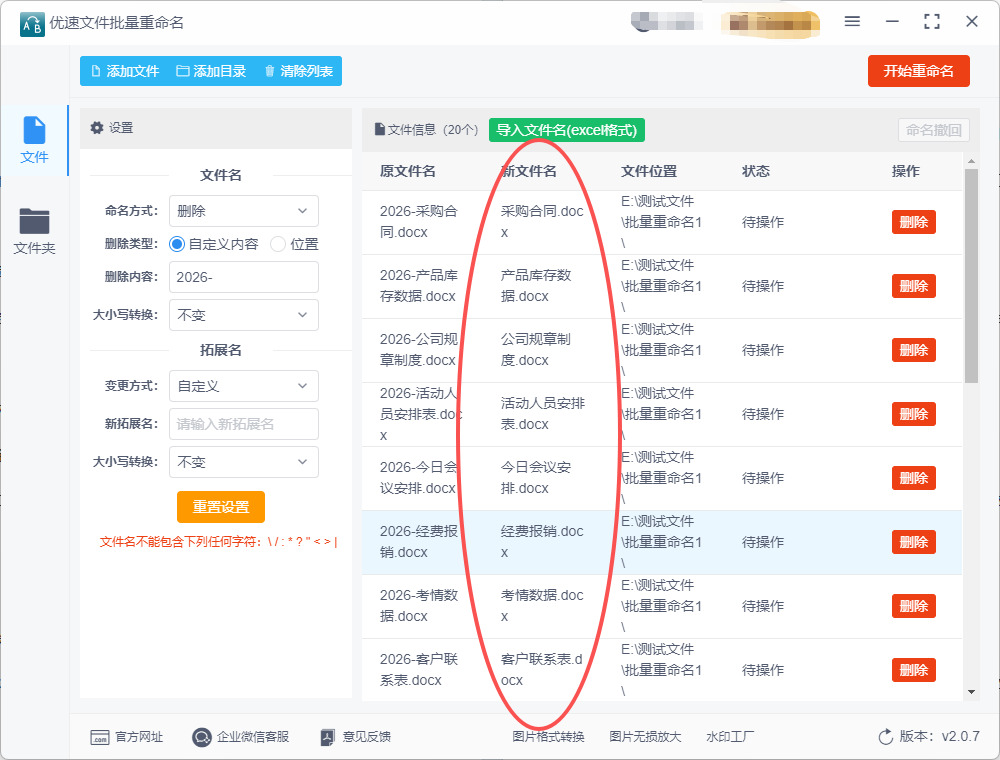Click the 开始重命名 button
Image resolution: width=1000 pixels, height=760 pixels.
click(x=918, y=71)
